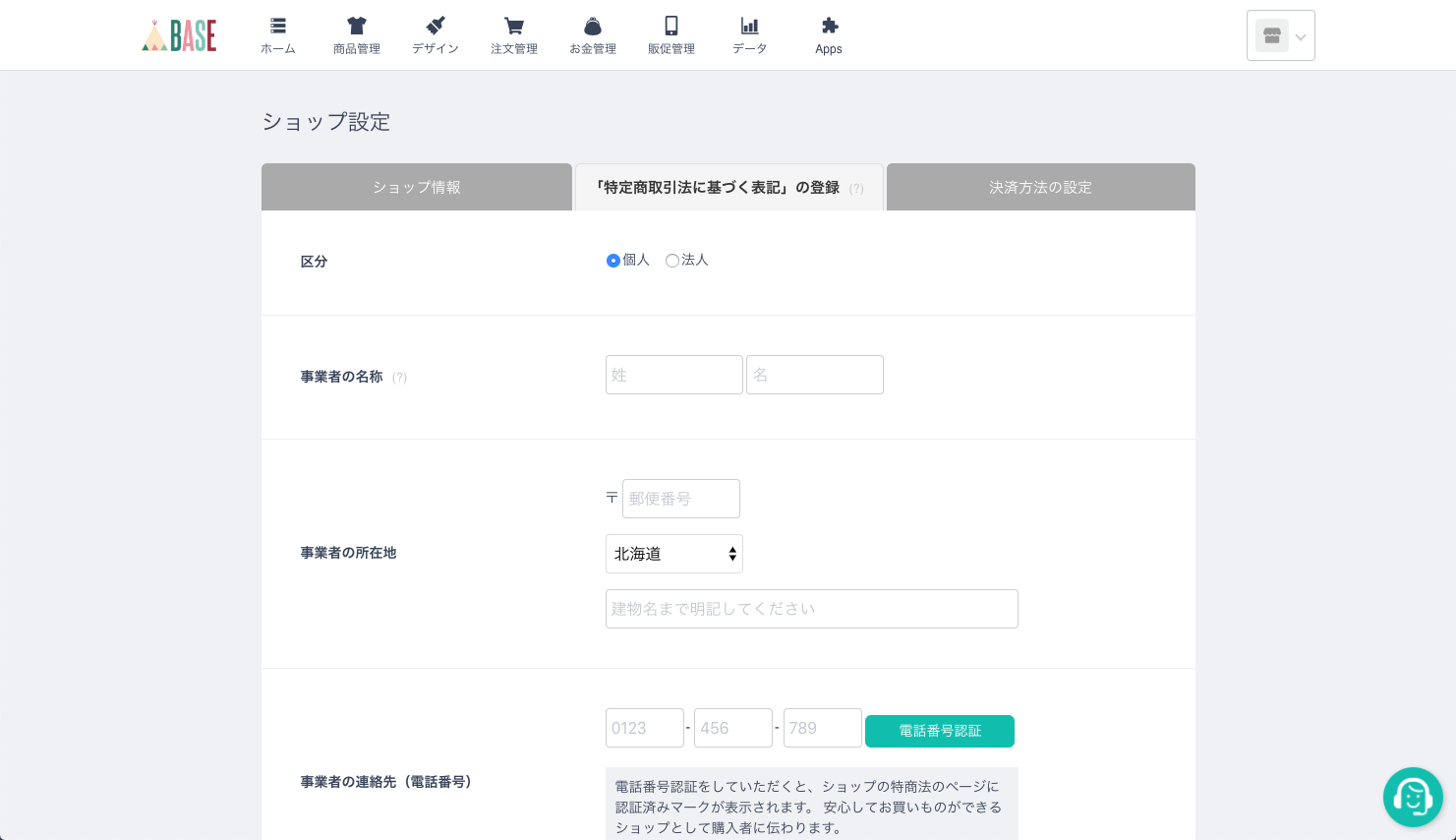This screenshot has height=840, width=1456.
Task: Focus the 456 phone number field
Action: (733, 728)
